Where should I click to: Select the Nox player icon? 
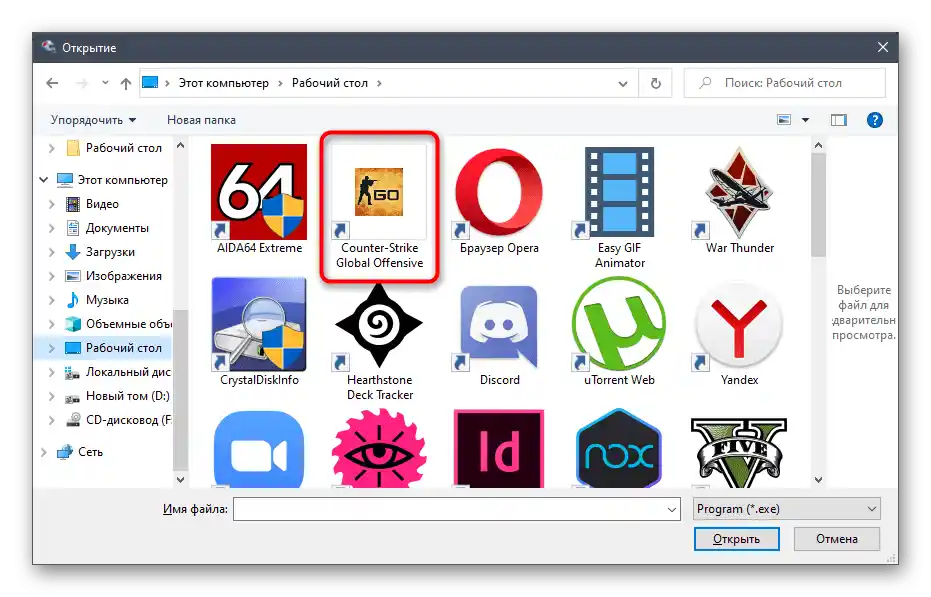click(x=619, y=448)
